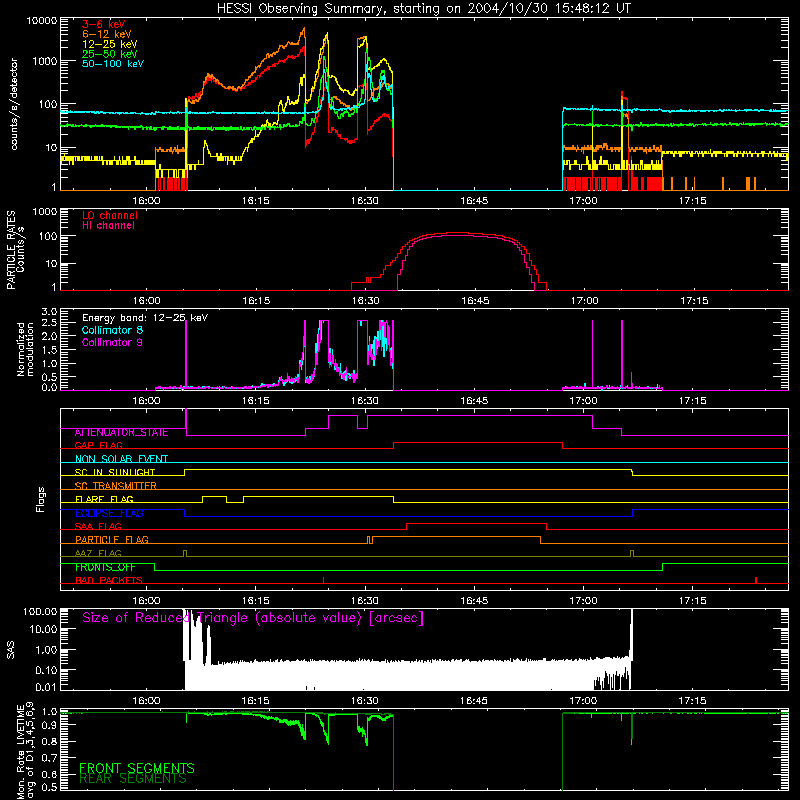This screenshot has height=800, width=800.
Task: Click the SC_TRANSMITTER flag label
Action: point(116,486)
